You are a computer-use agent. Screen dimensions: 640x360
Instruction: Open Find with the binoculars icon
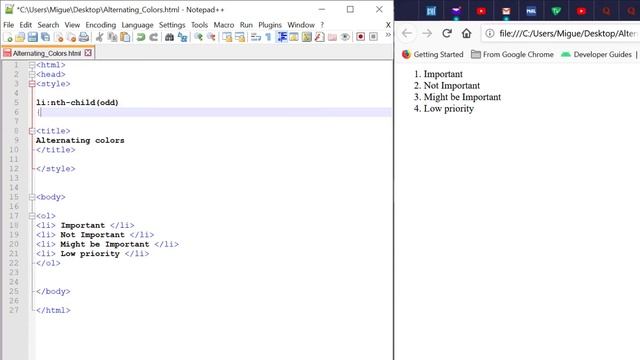pos(169,37)
